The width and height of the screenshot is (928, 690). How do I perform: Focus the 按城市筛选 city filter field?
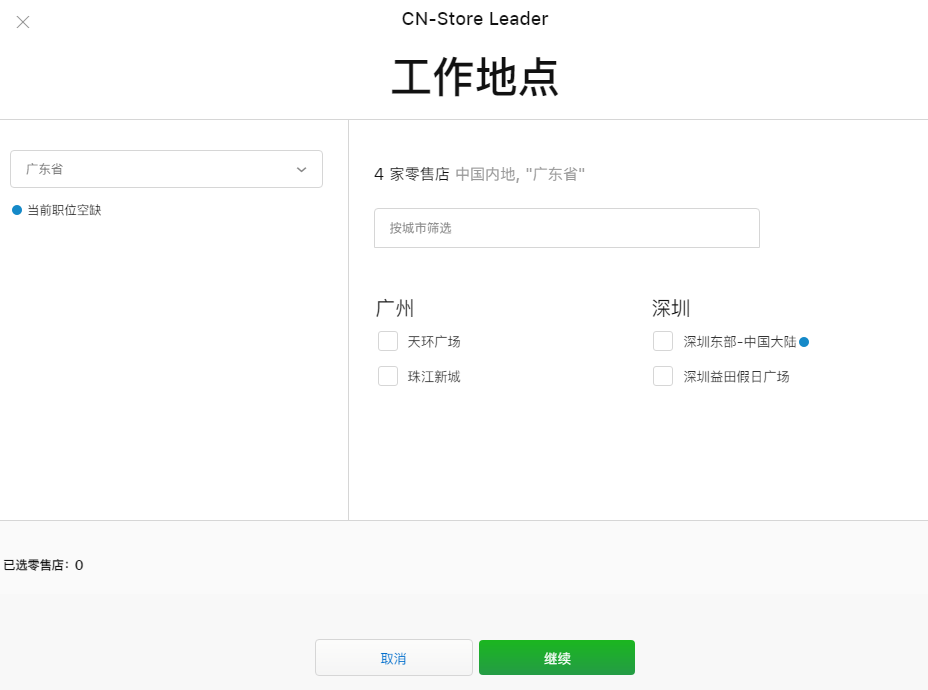pyautogui.click(x=566, y=228)
